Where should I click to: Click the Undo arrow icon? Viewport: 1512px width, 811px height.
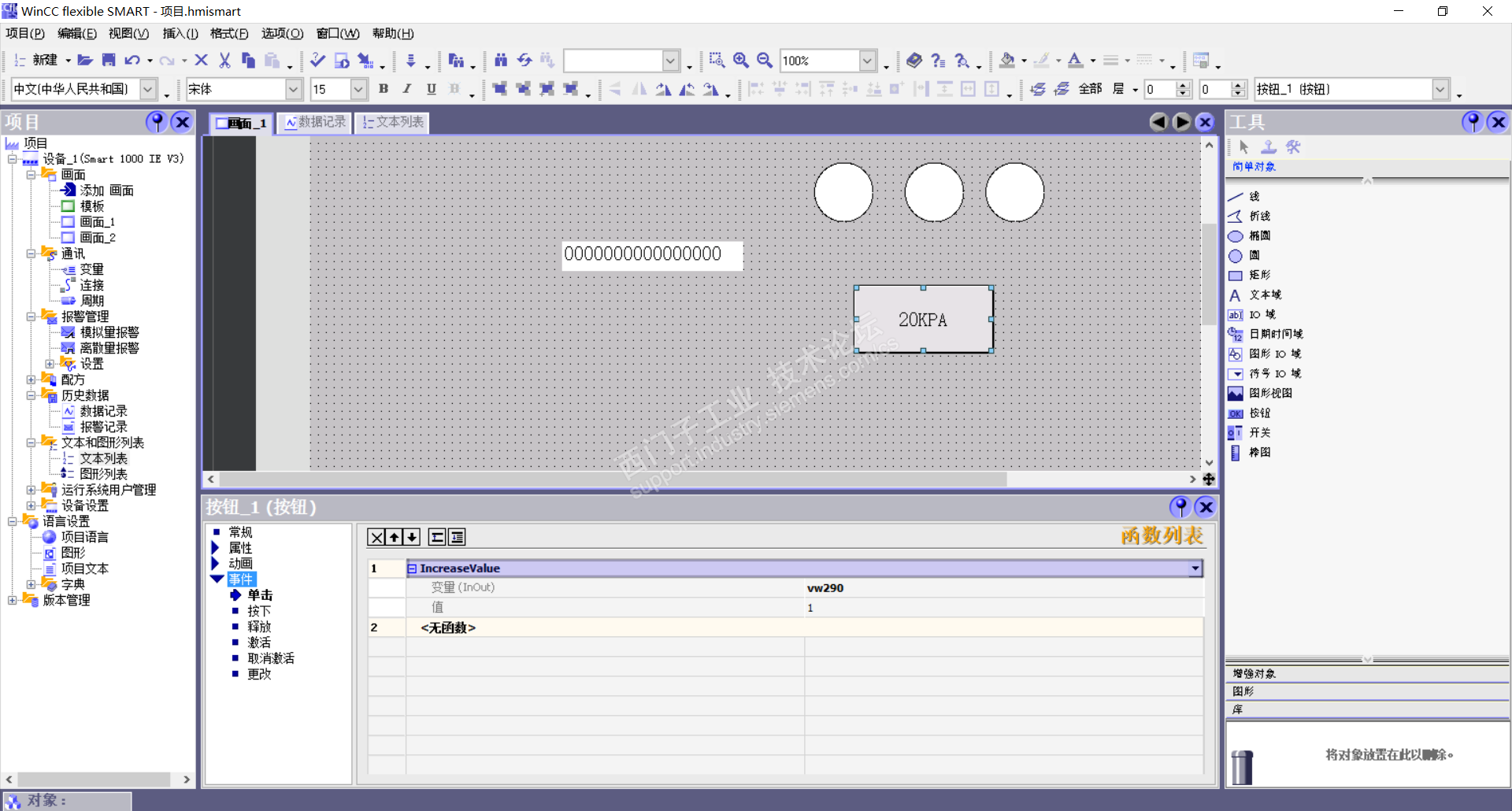coord(132,60)
